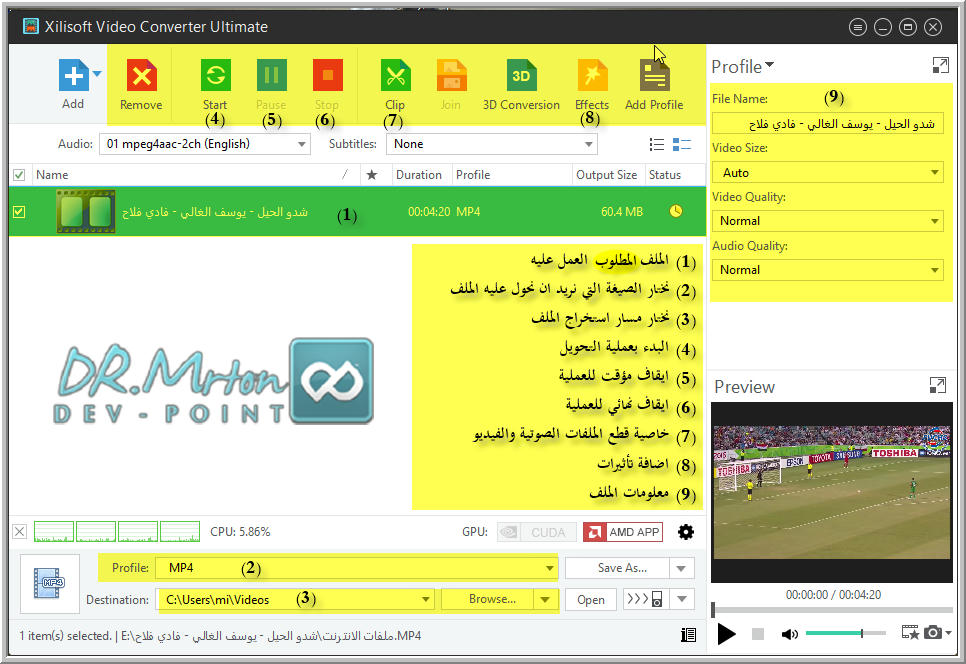This screenshot has width=966, height=664.
Task: Close the CPU usage graph panel
Action: point(20,532)
